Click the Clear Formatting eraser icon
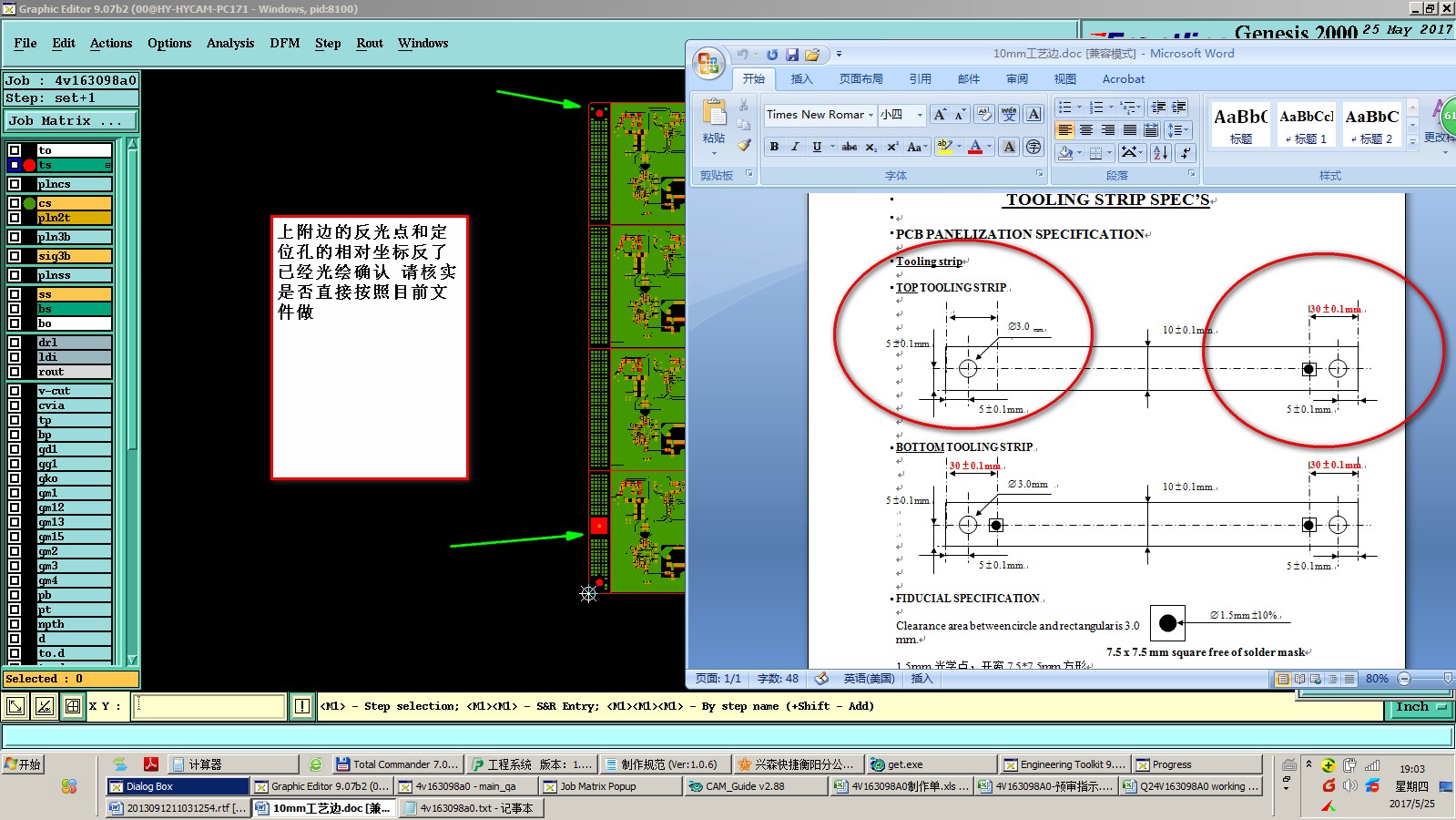 coord(984,114)
